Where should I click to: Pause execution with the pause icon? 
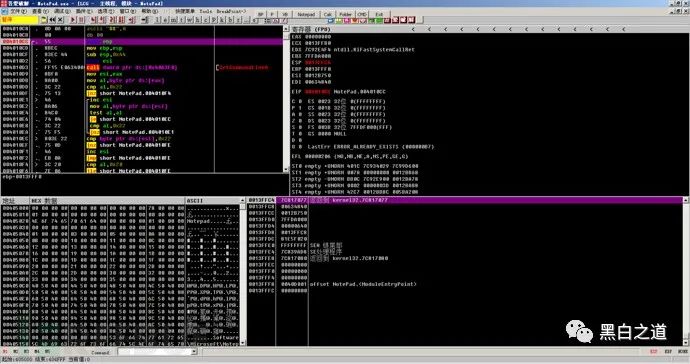81,20
